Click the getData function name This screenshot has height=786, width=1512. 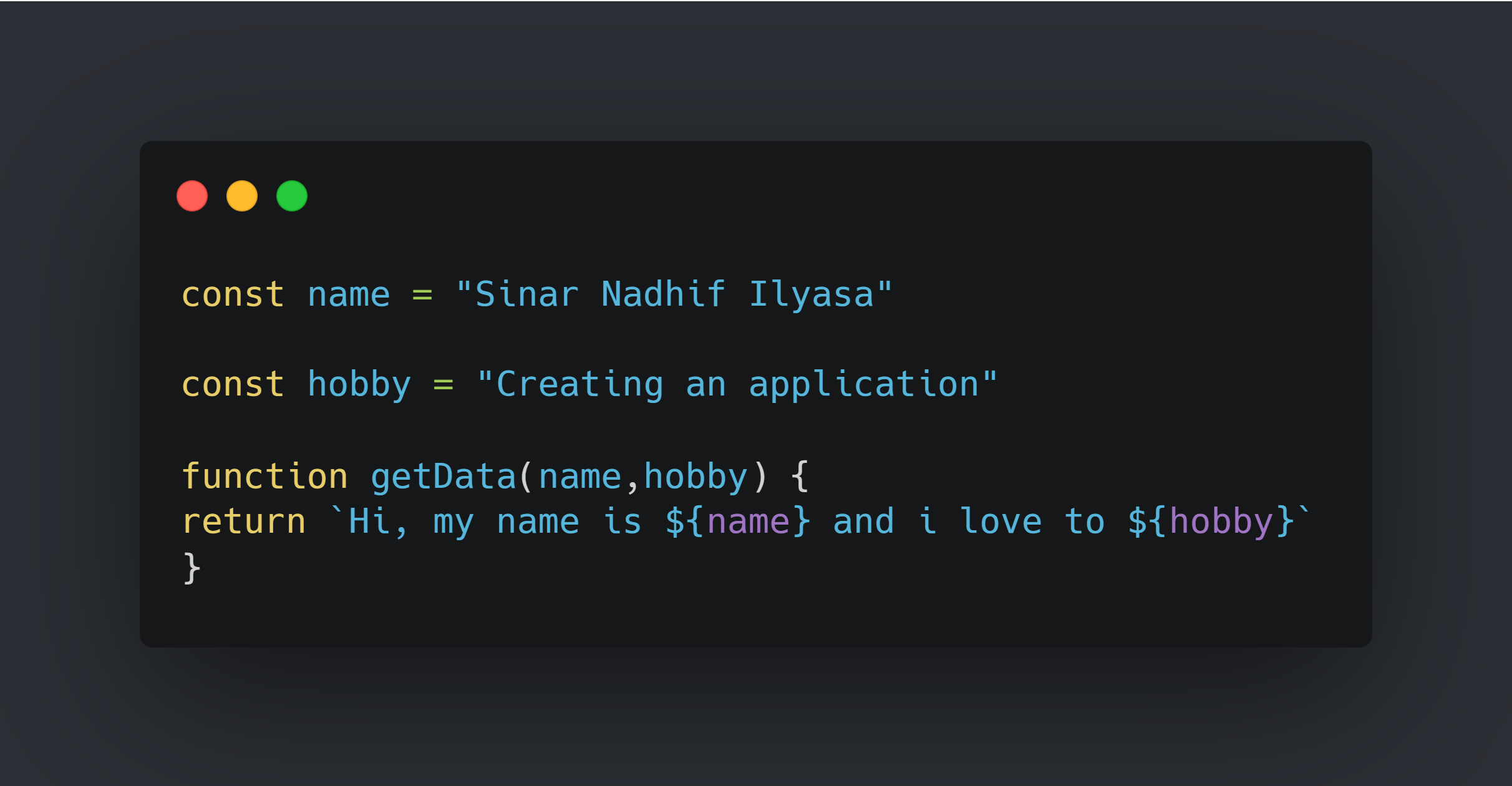pos(443,477)
